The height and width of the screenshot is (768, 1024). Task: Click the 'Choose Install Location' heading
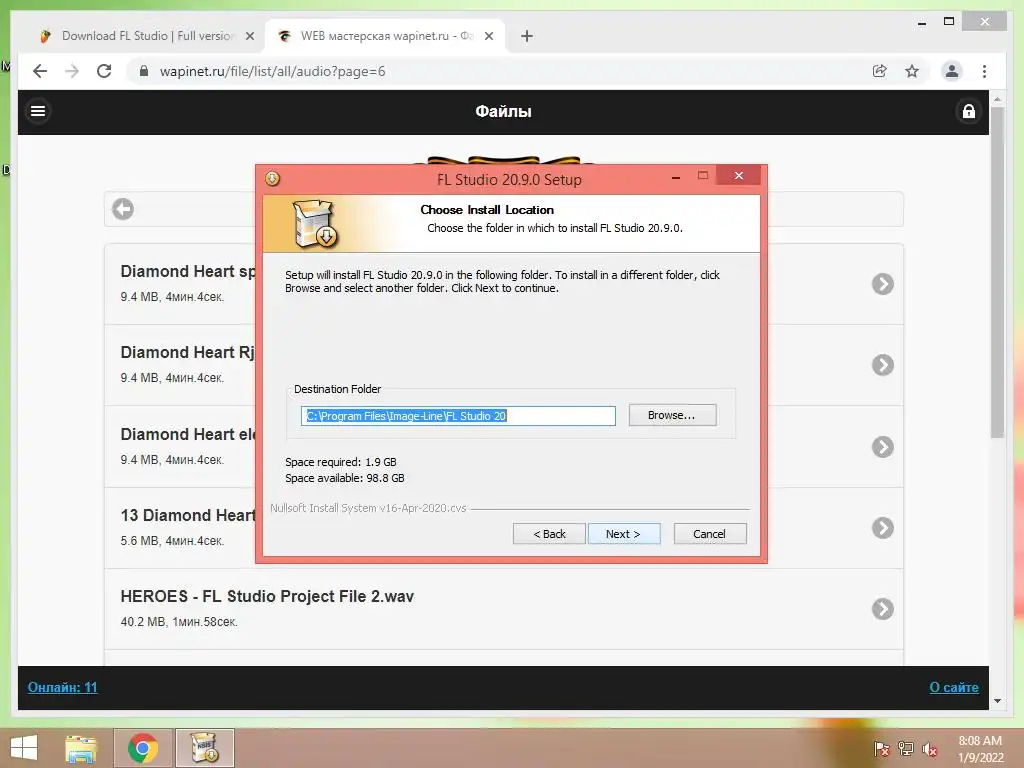click(487, 210)
